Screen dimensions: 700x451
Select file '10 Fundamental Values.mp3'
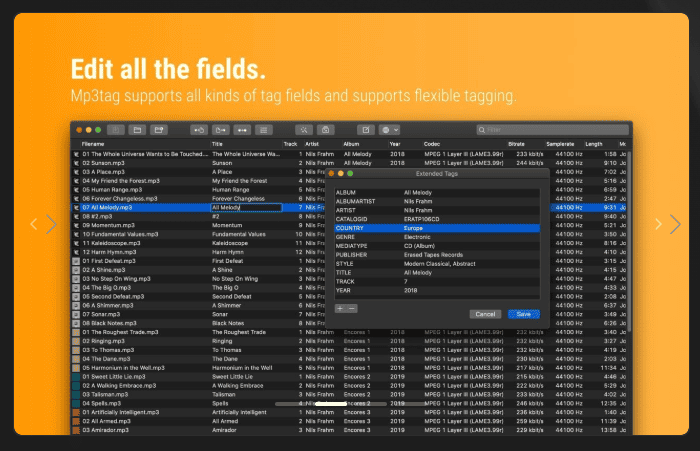pos(120,234)
